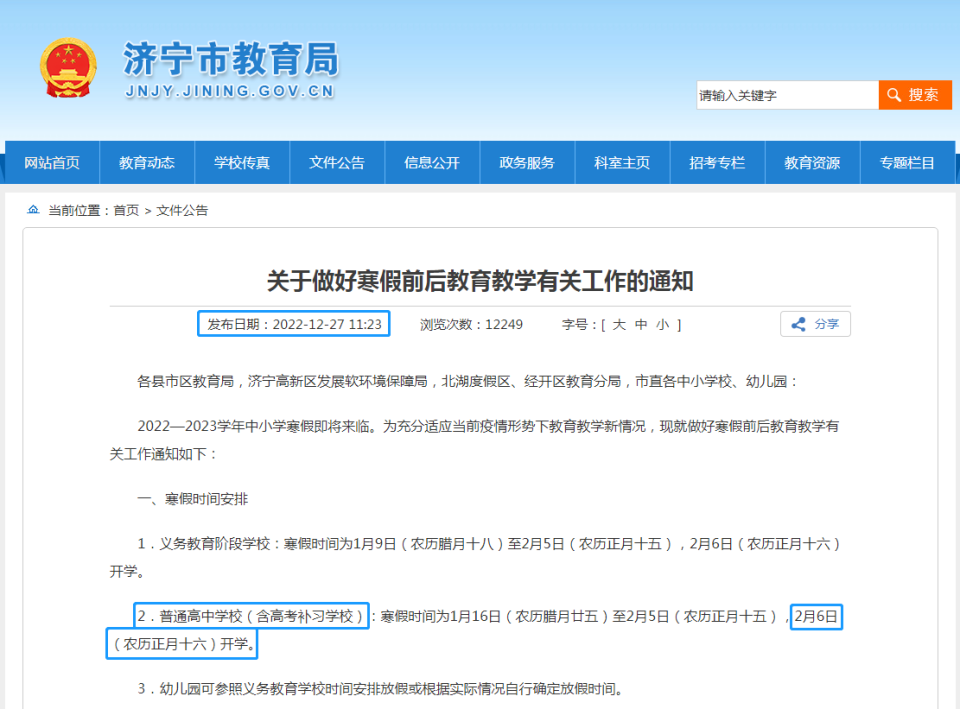The height and width of the screenshot is (709, 960).
Task: Set font size to 小
Action: click(661, 324)
